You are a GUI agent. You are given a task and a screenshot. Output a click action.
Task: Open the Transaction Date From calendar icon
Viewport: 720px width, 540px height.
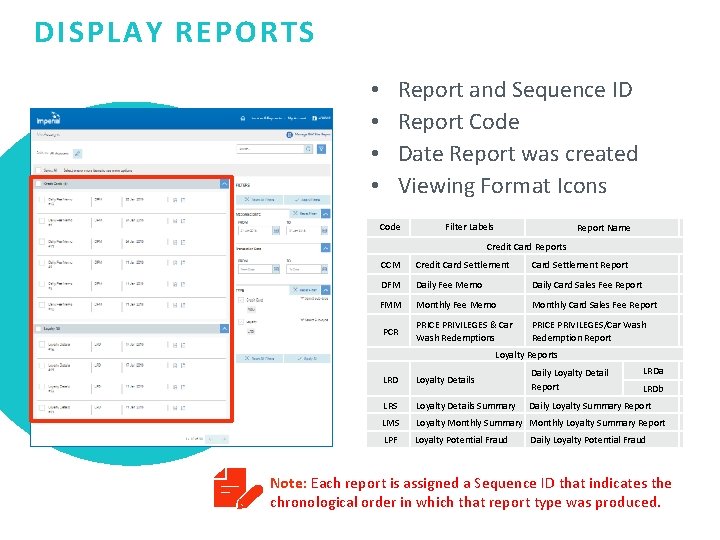(276, 269)
